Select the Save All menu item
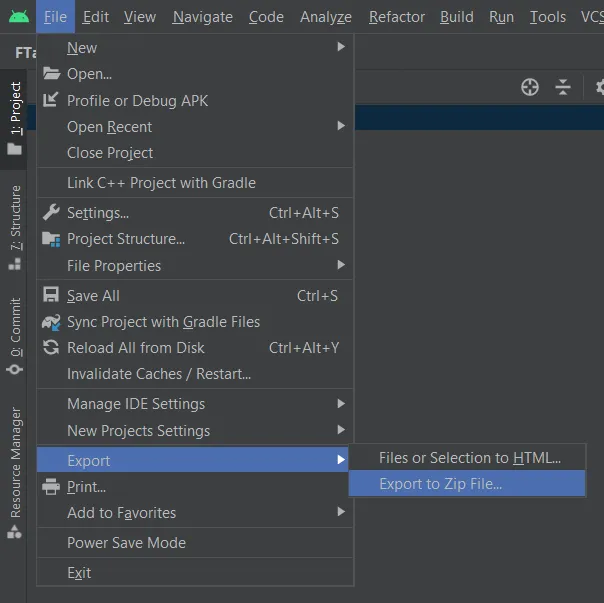604x603 pixels. click(195, 296)
